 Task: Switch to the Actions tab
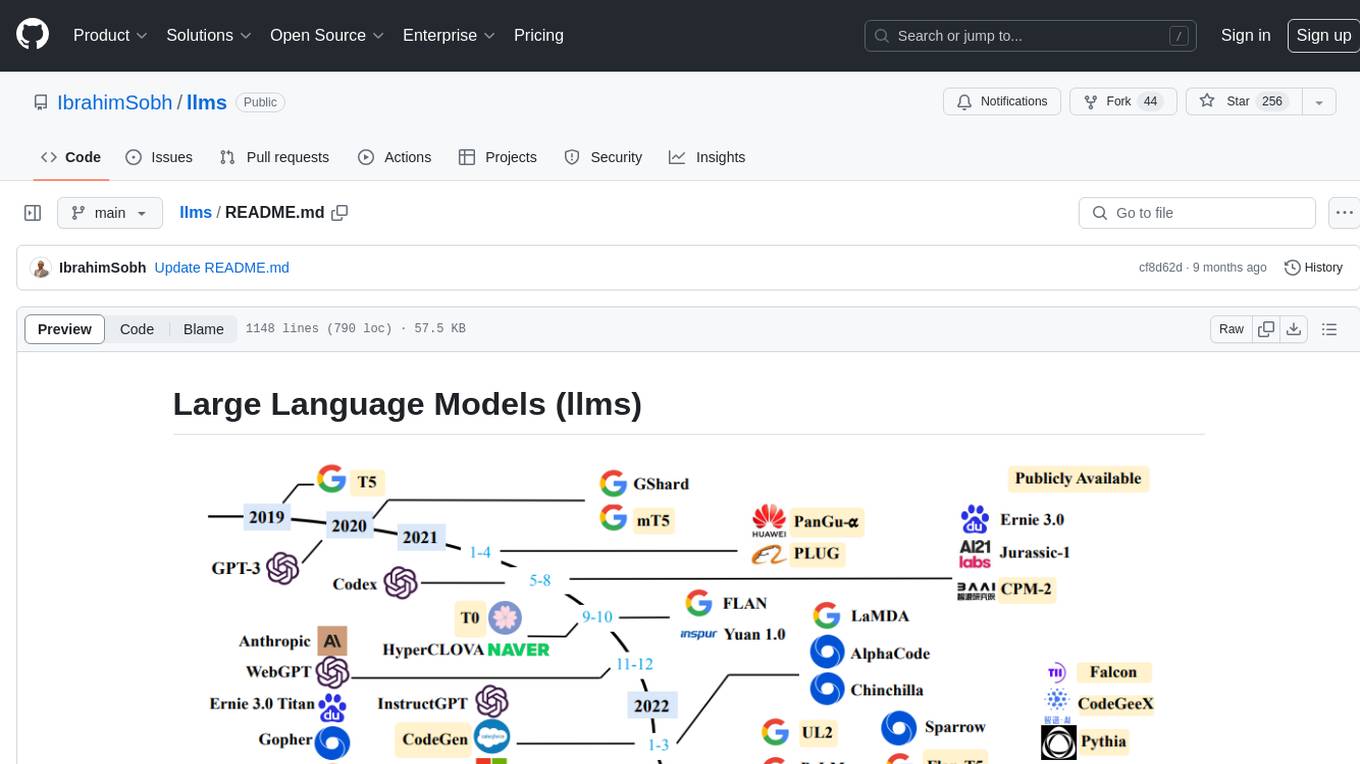[x=395, y=157]
